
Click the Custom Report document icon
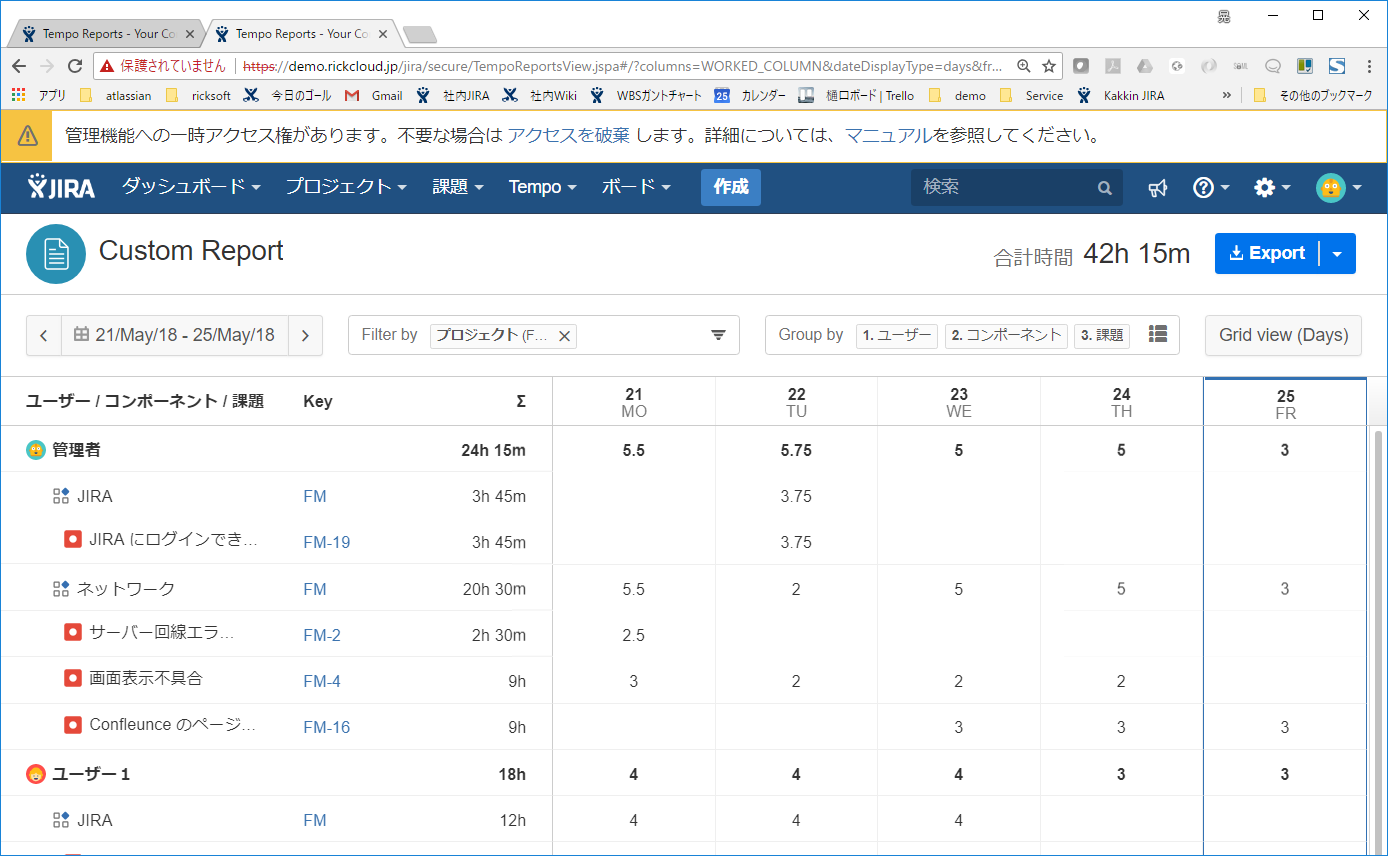56,254
